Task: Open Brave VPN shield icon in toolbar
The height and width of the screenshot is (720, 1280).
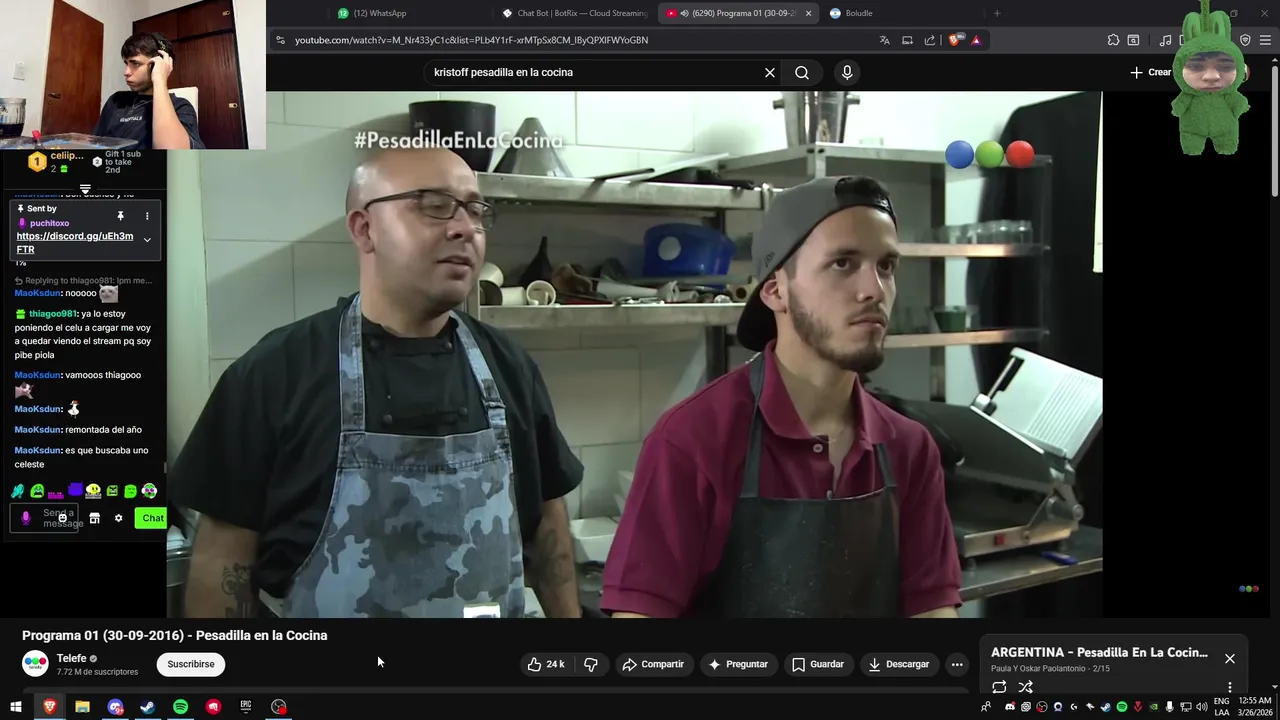Action: coord(1245,40)
